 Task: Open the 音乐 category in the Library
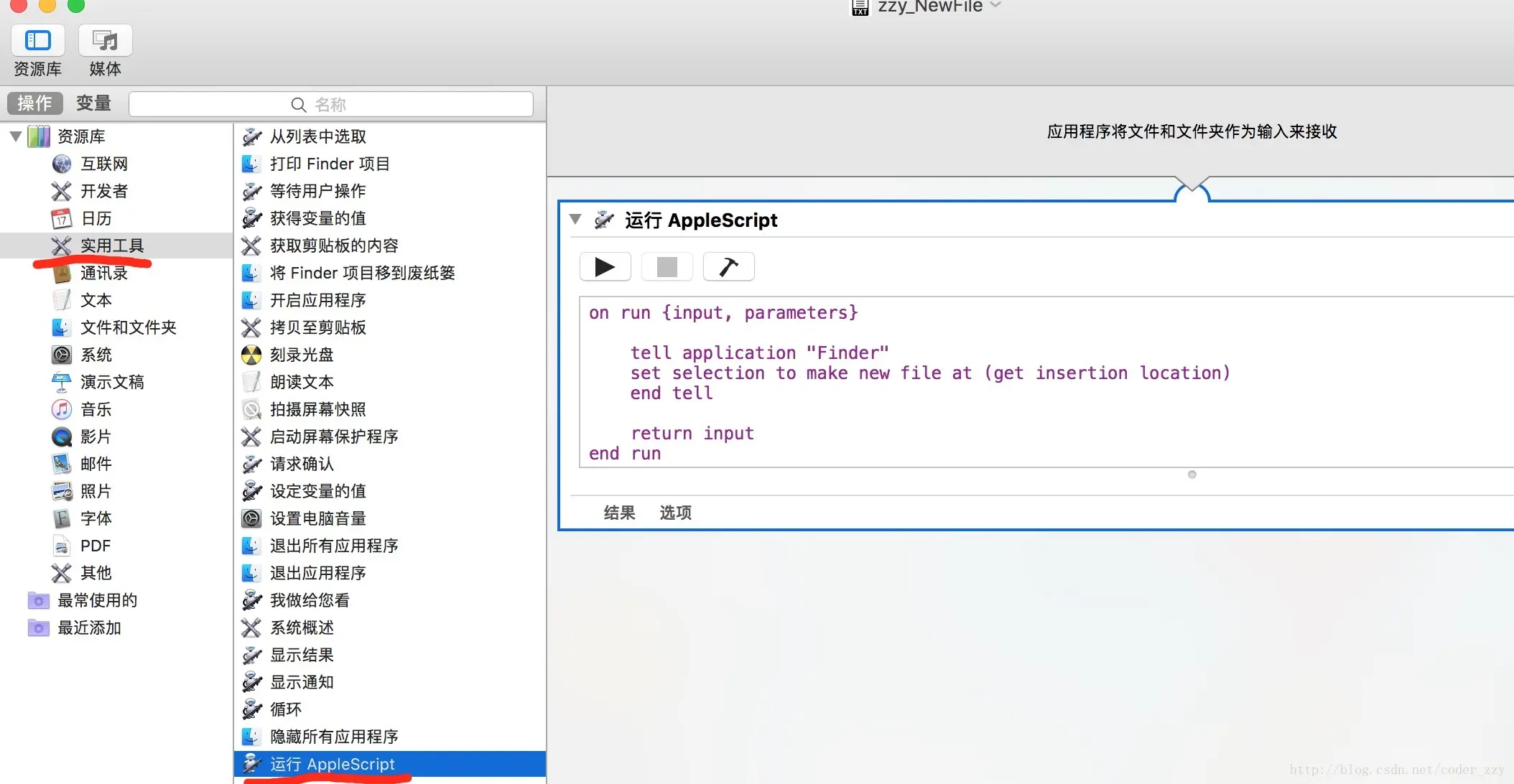96,409
